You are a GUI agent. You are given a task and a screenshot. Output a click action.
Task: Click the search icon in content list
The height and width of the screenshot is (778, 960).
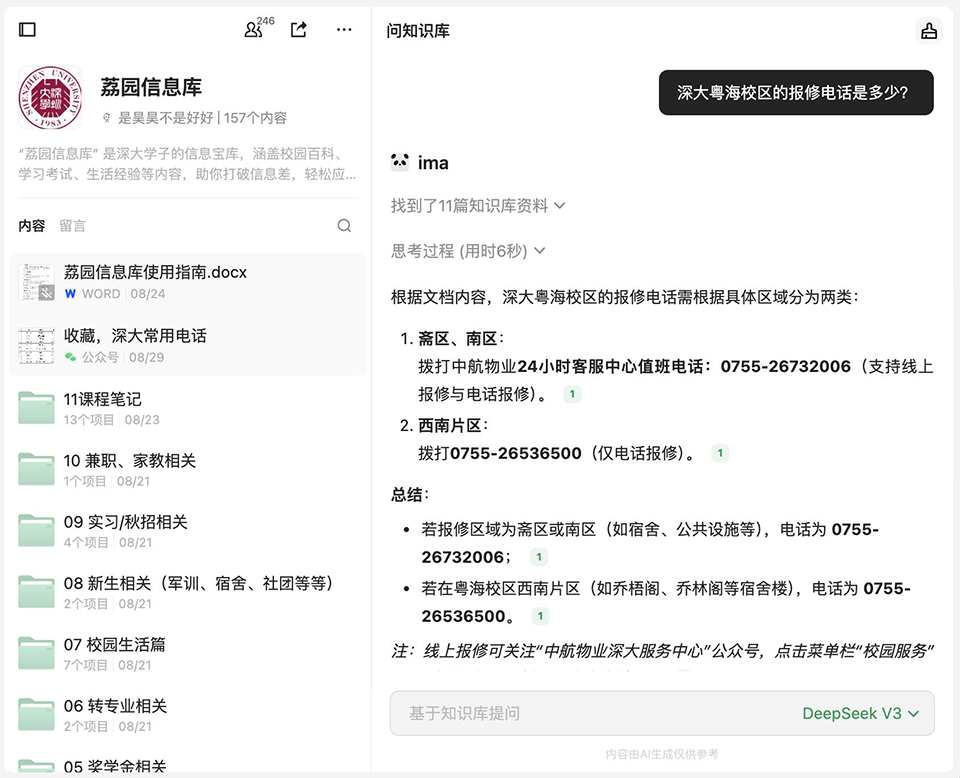click(344, 226)
